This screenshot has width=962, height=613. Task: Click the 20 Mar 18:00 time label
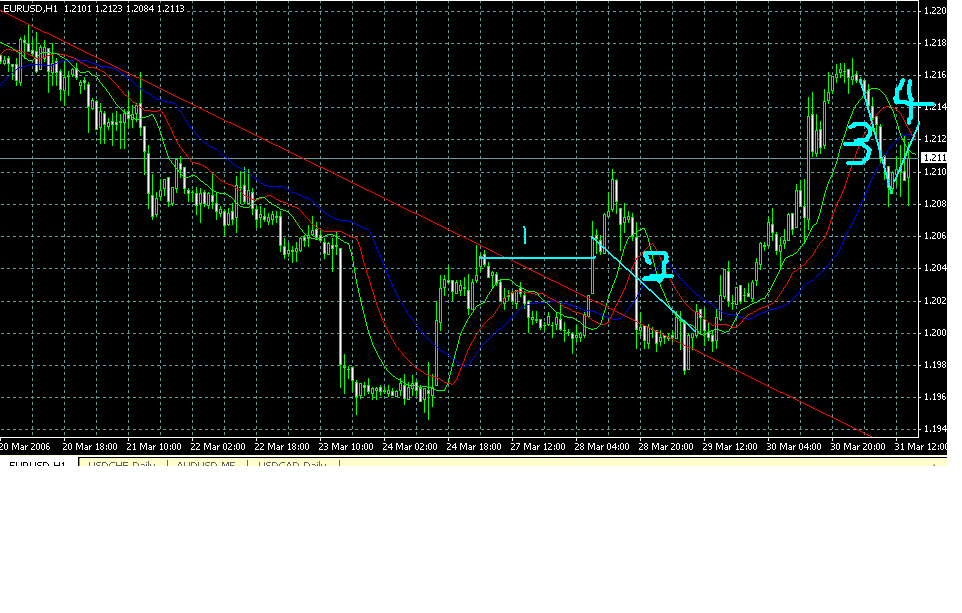coord(90,447)
